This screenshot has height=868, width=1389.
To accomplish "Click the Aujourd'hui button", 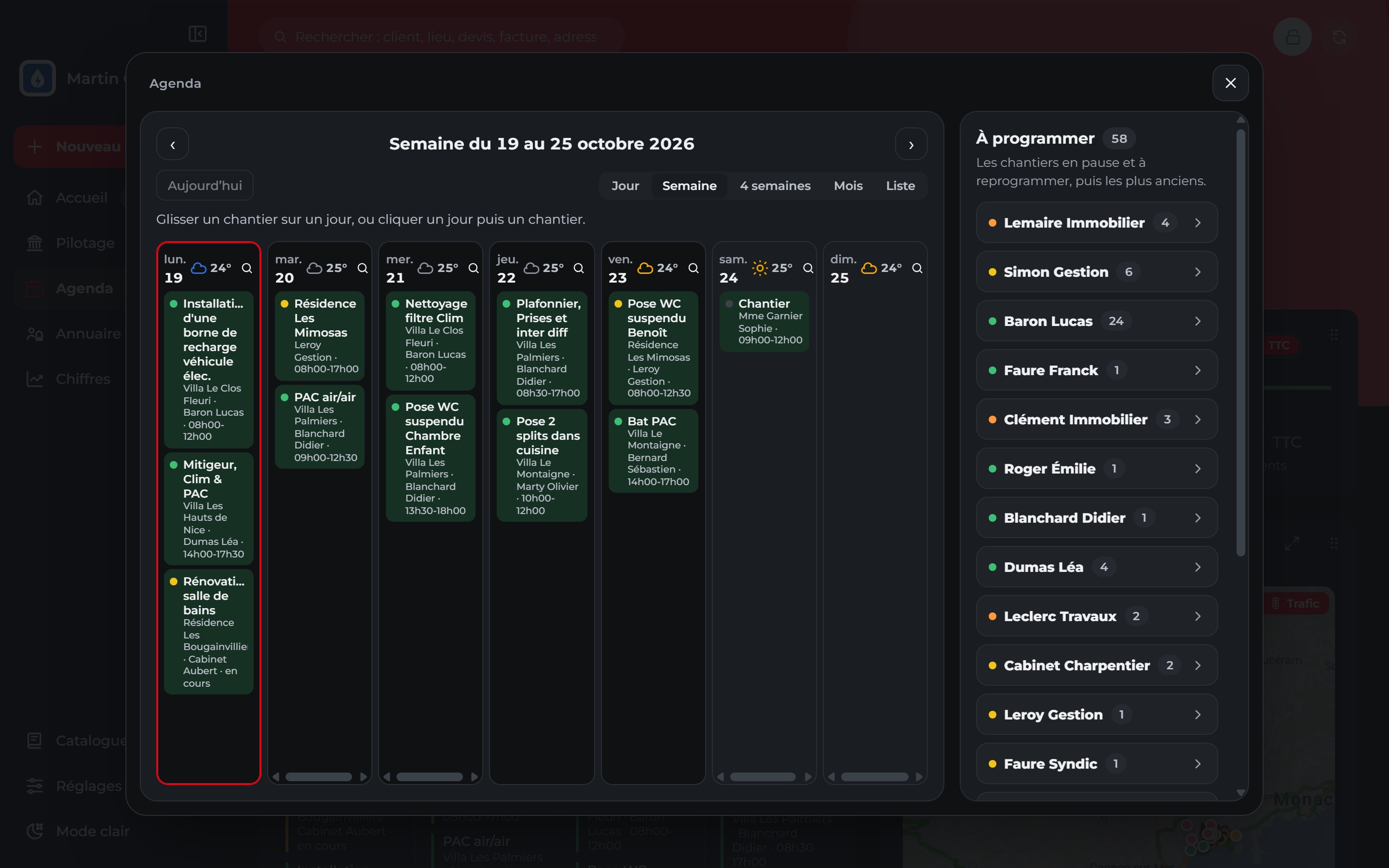I will click(x=205, y=186).
